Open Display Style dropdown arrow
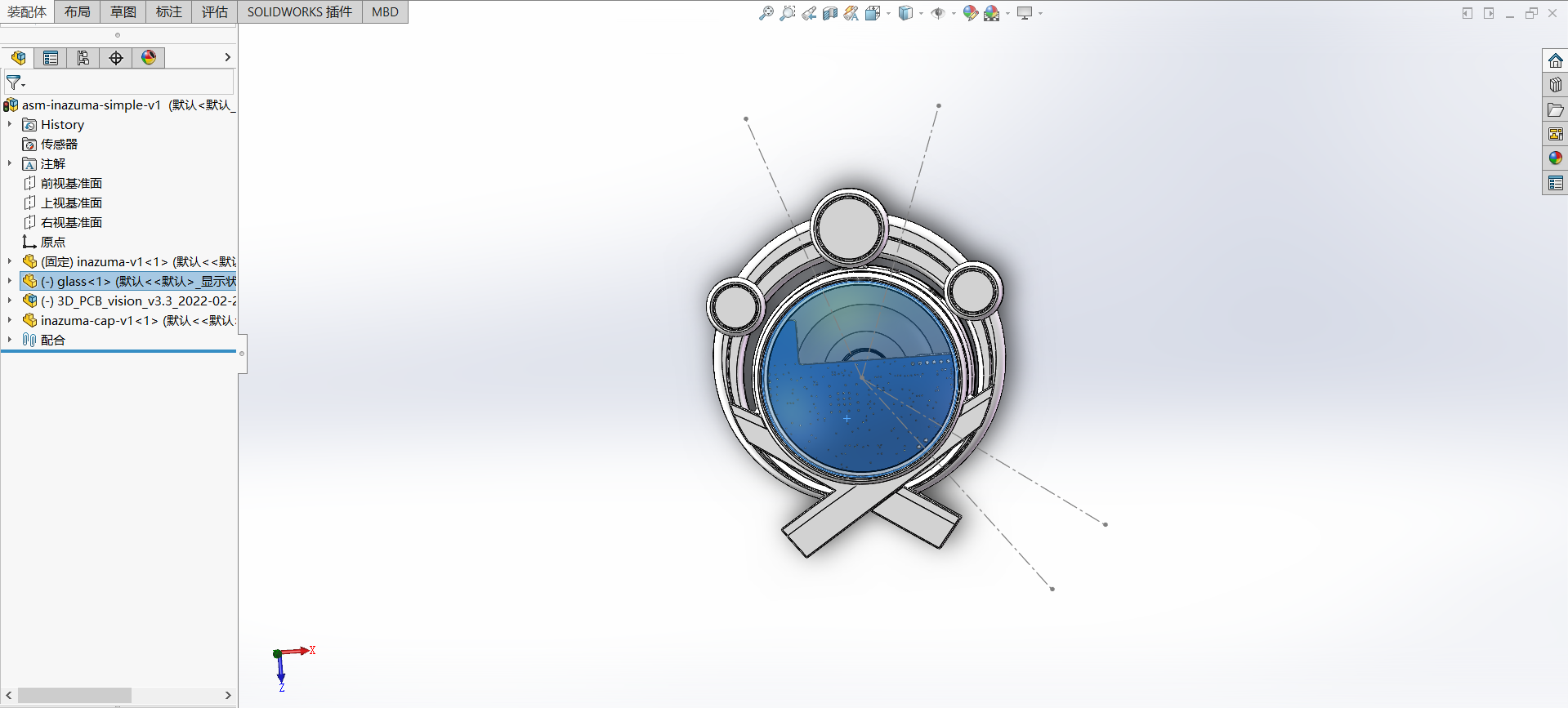 (x=921, y=13)
